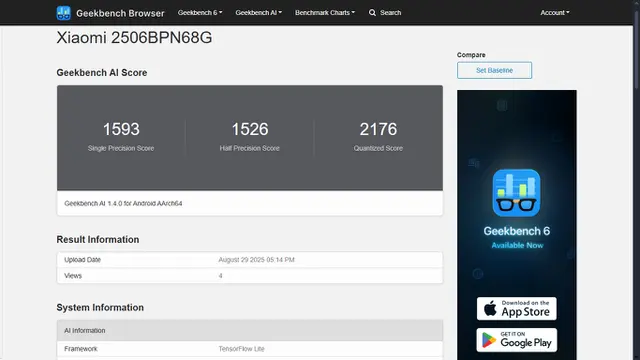640x360 pixels.
Task: Expand the Geekbench 6 dropdown menu
Action: point(200,13)
